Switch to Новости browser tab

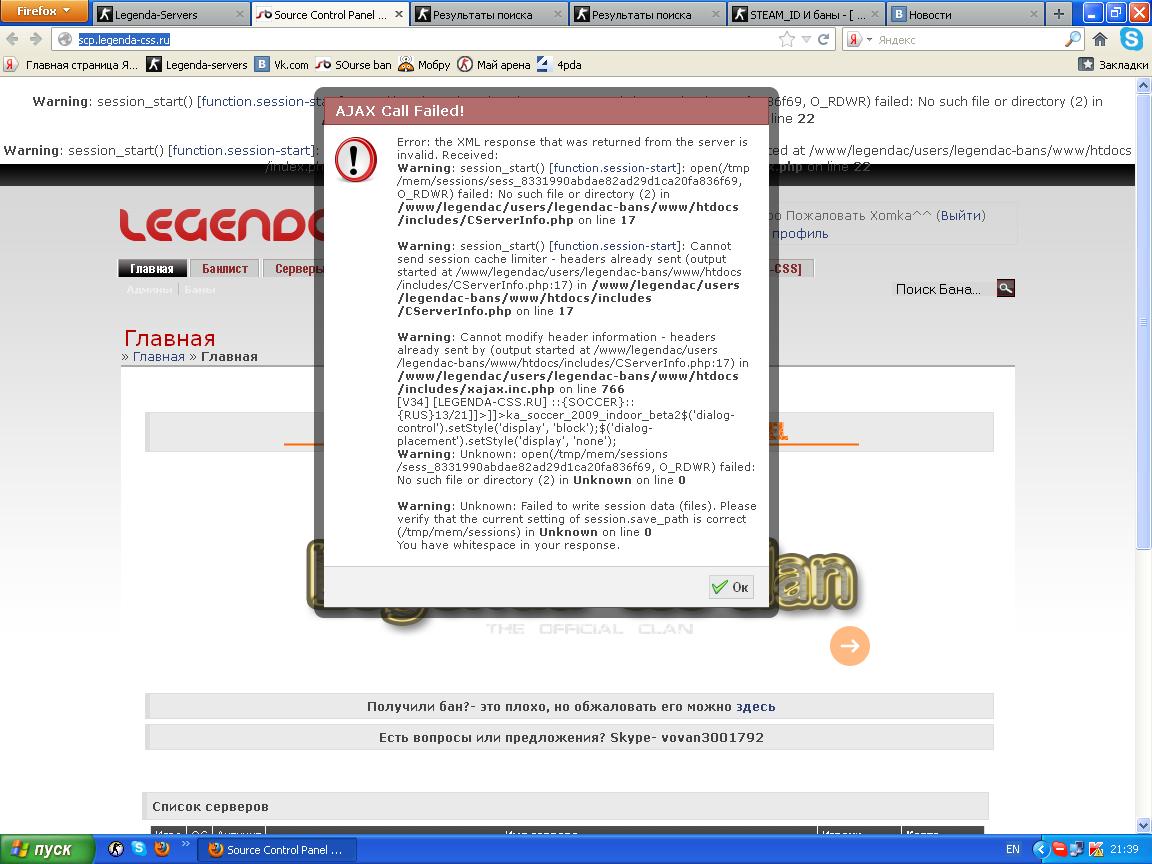pyautogui.click(x=965, y=14)
